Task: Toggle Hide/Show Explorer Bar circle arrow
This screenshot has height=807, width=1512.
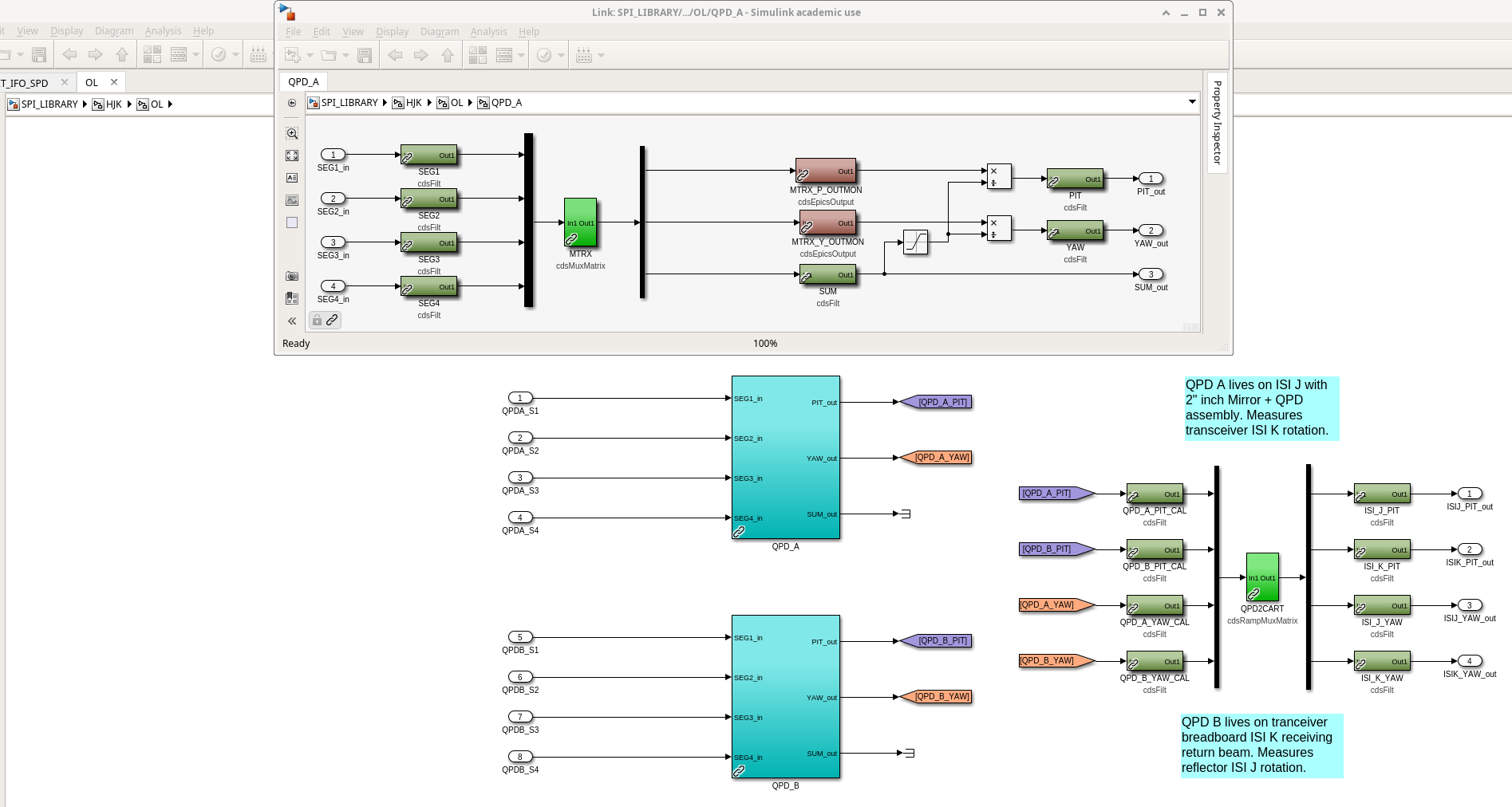Action: coord(292,103)
